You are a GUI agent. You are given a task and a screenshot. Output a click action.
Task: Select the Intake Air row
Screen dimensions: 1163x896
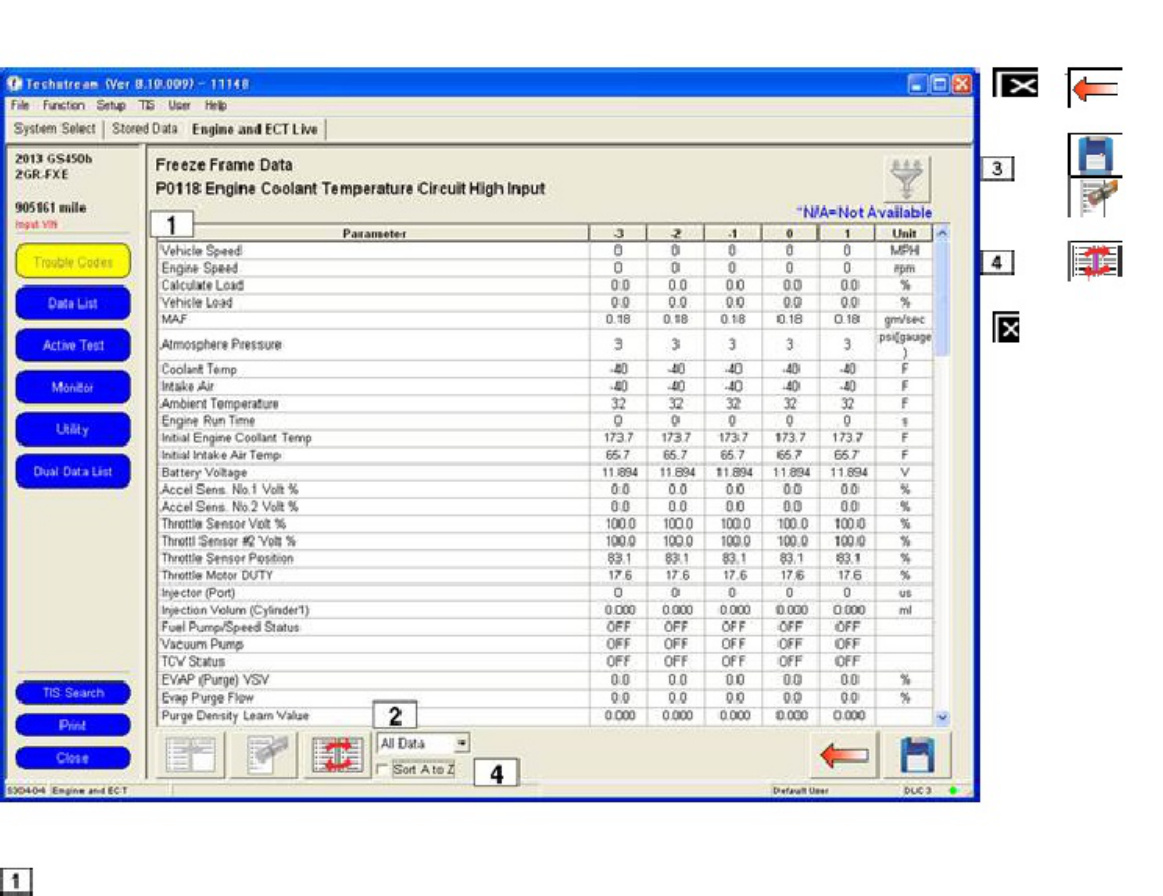[x=546, y=386]
